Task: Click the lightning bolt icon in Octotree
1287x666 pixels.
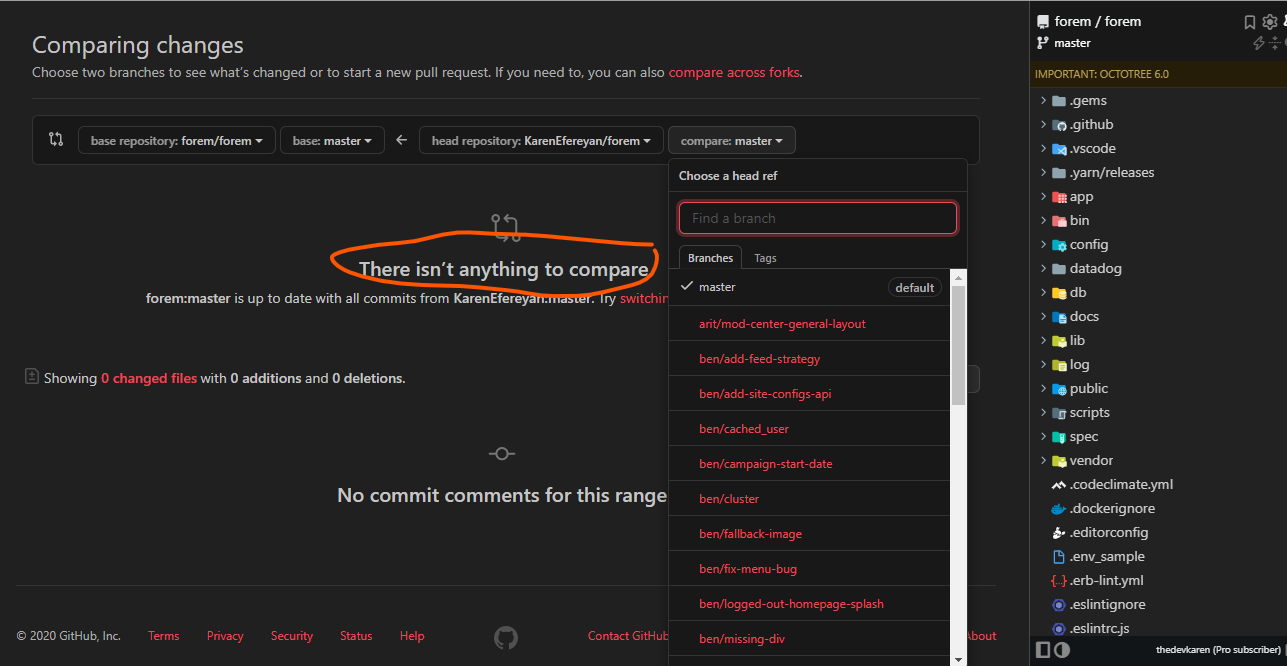Action: (x=1259, y=43)
